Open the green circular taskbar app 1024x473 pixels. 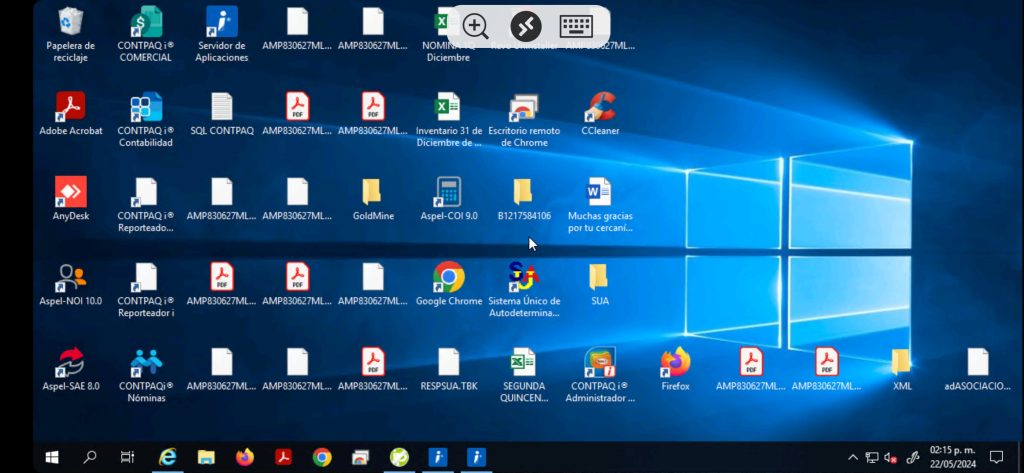click(x=399, y=457)
